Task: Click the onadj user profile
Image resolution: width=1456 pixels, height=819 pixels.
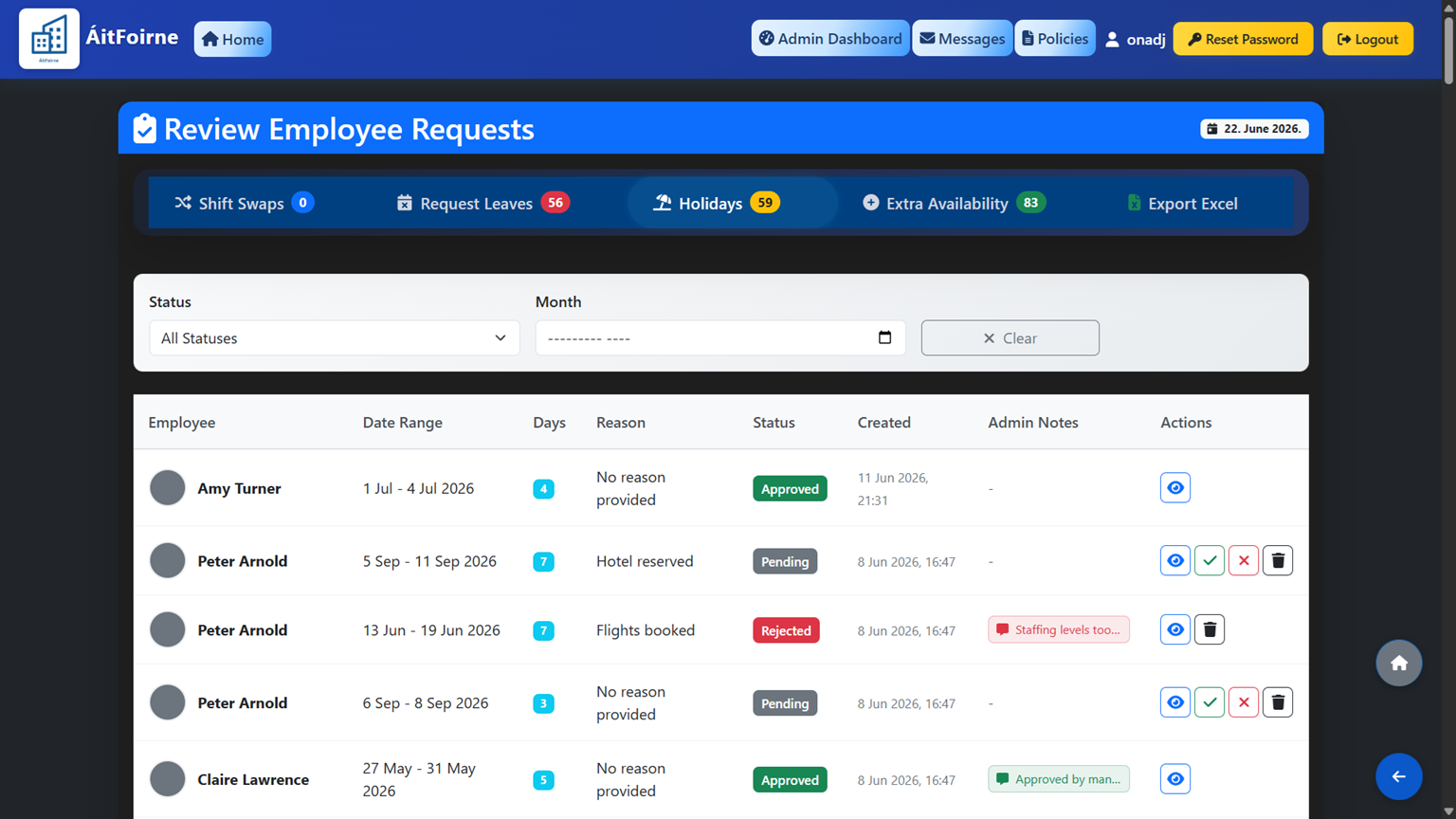Action: pos(1135,39)
